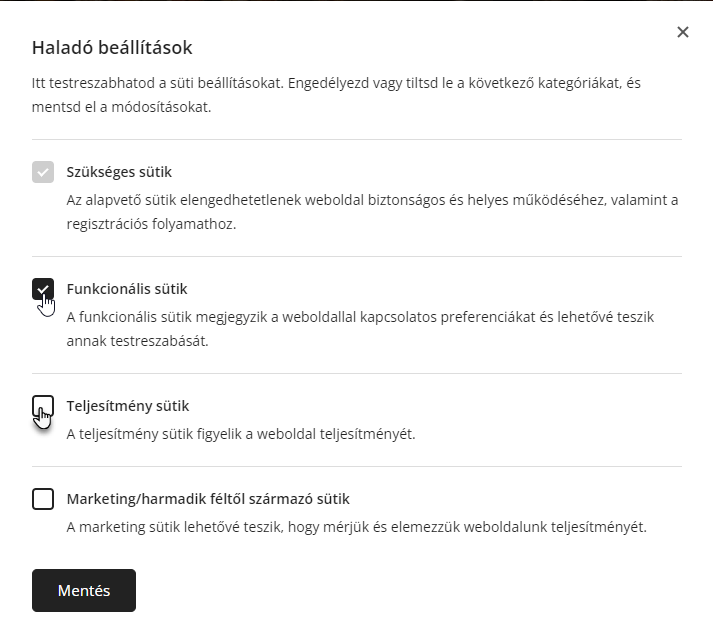Screen dimensions: 713x641
Task: Click the divider line below the intro paragraph
Action: click(356, 140)
